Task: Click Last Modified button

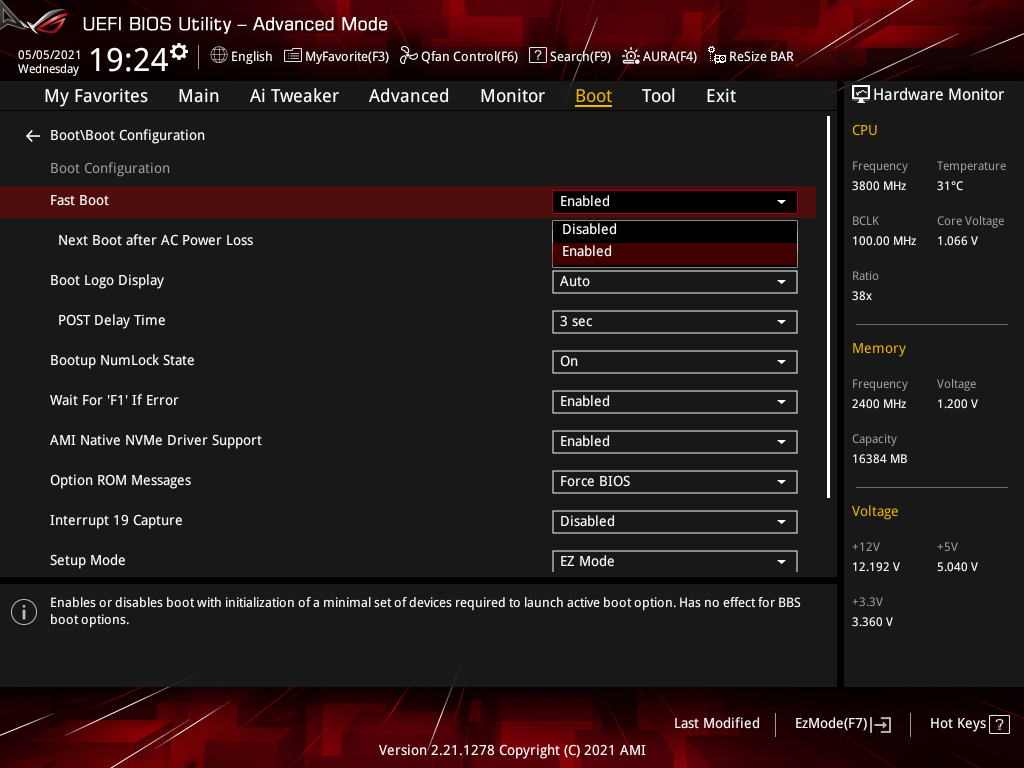Action: [717, 724]
